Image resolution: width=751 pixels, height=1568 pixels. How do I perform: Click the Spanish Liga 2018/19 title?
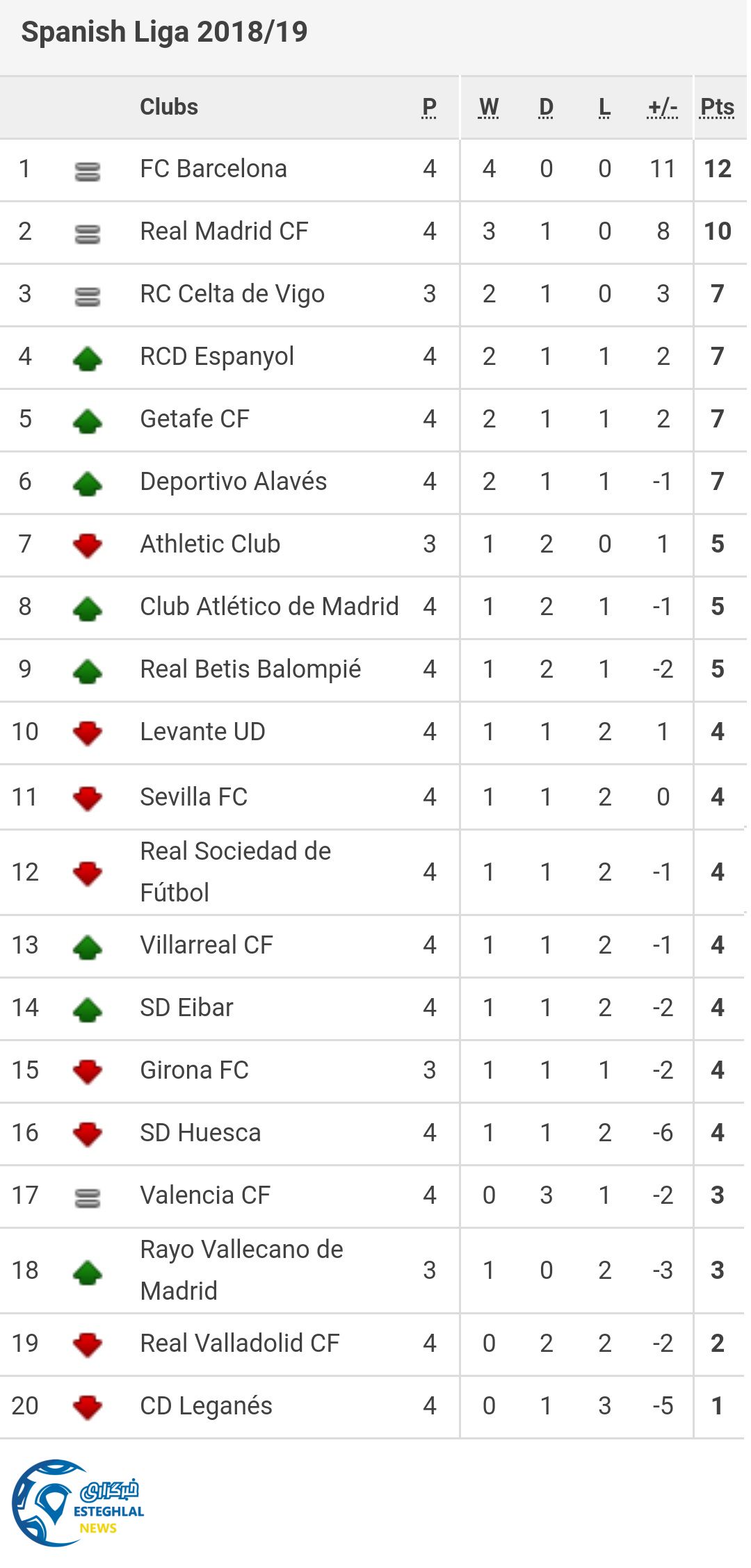tap(164, 32)
